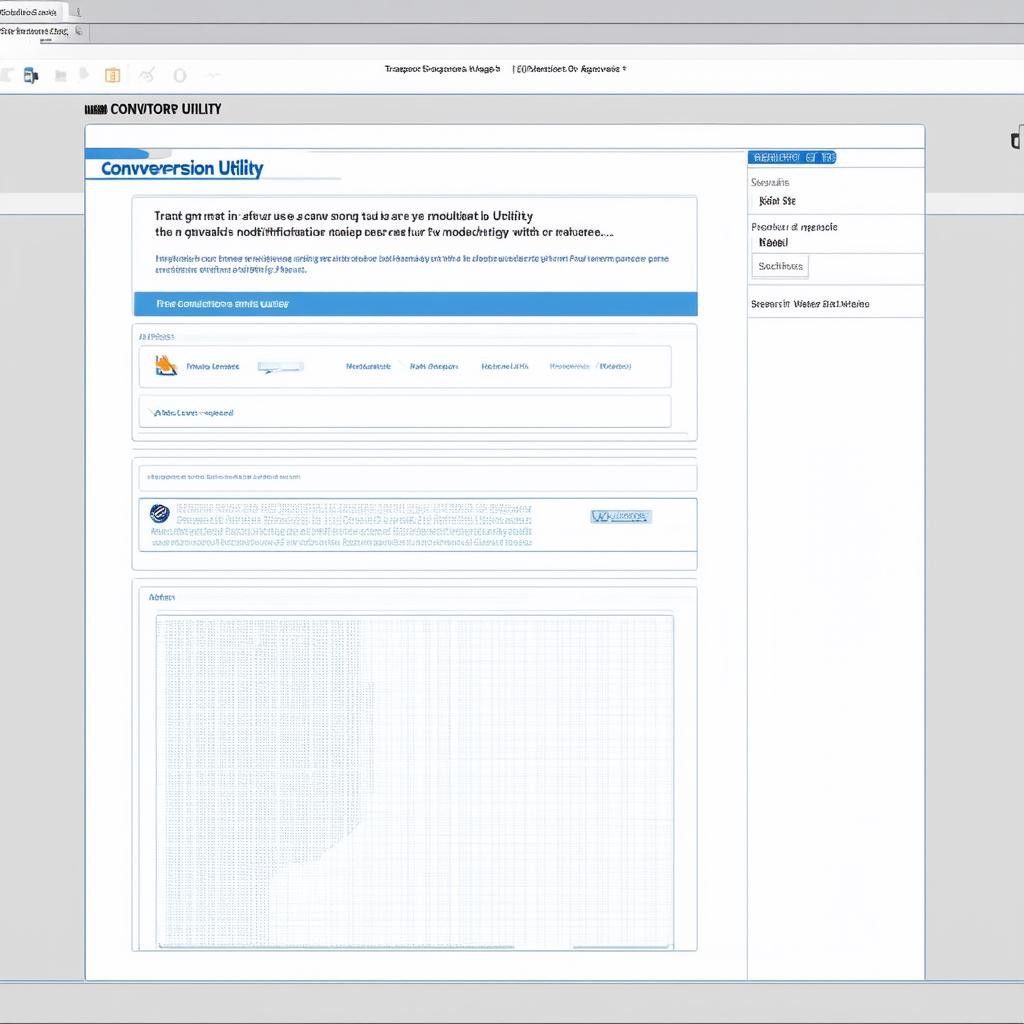The image size is (1024, 1024).
Task: Click the barcode icon beside Convertor Utility title
Action: click(x=95, y=109)
